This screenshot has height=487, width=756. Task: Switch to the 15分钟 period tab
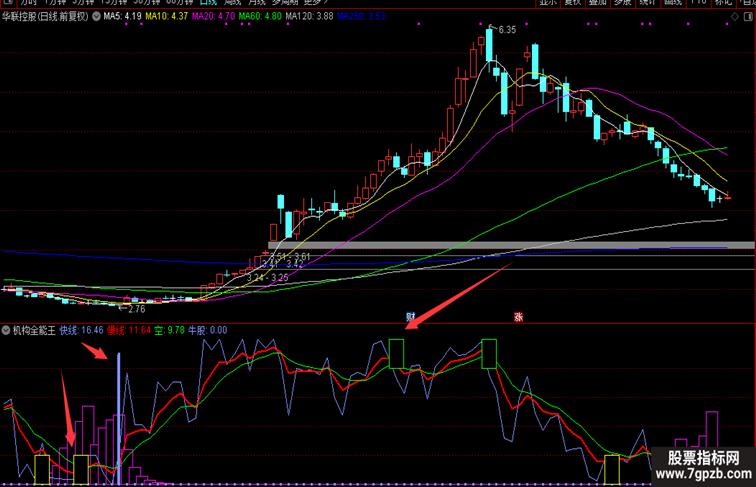click(113, 2)
